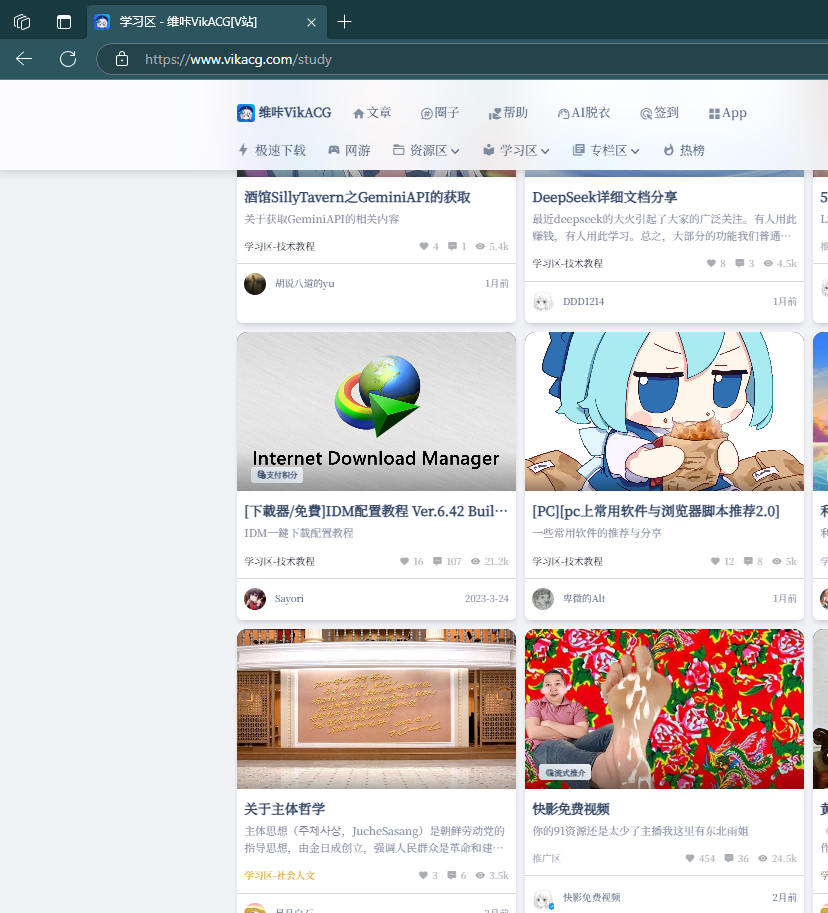The width and height of the screenshot is (828, 913).
Task: Open the new tab plus button
Action: coord(344,22)
